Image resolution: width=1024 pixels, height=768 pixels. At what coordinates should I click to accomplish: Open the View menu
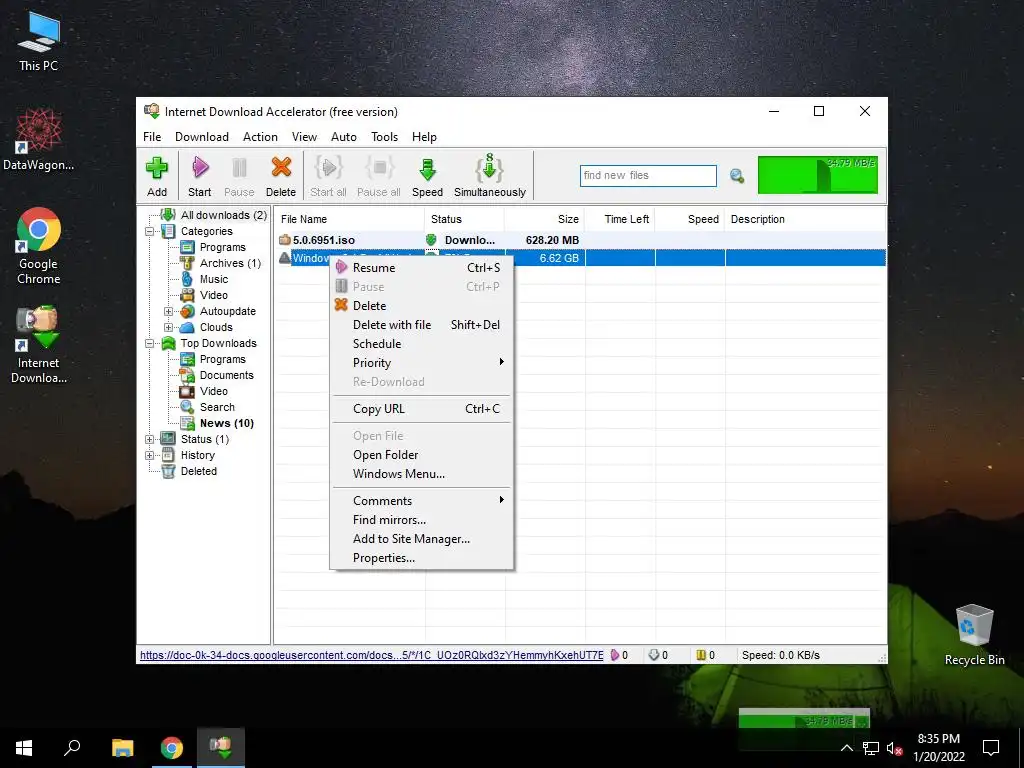tap(304, 136)
